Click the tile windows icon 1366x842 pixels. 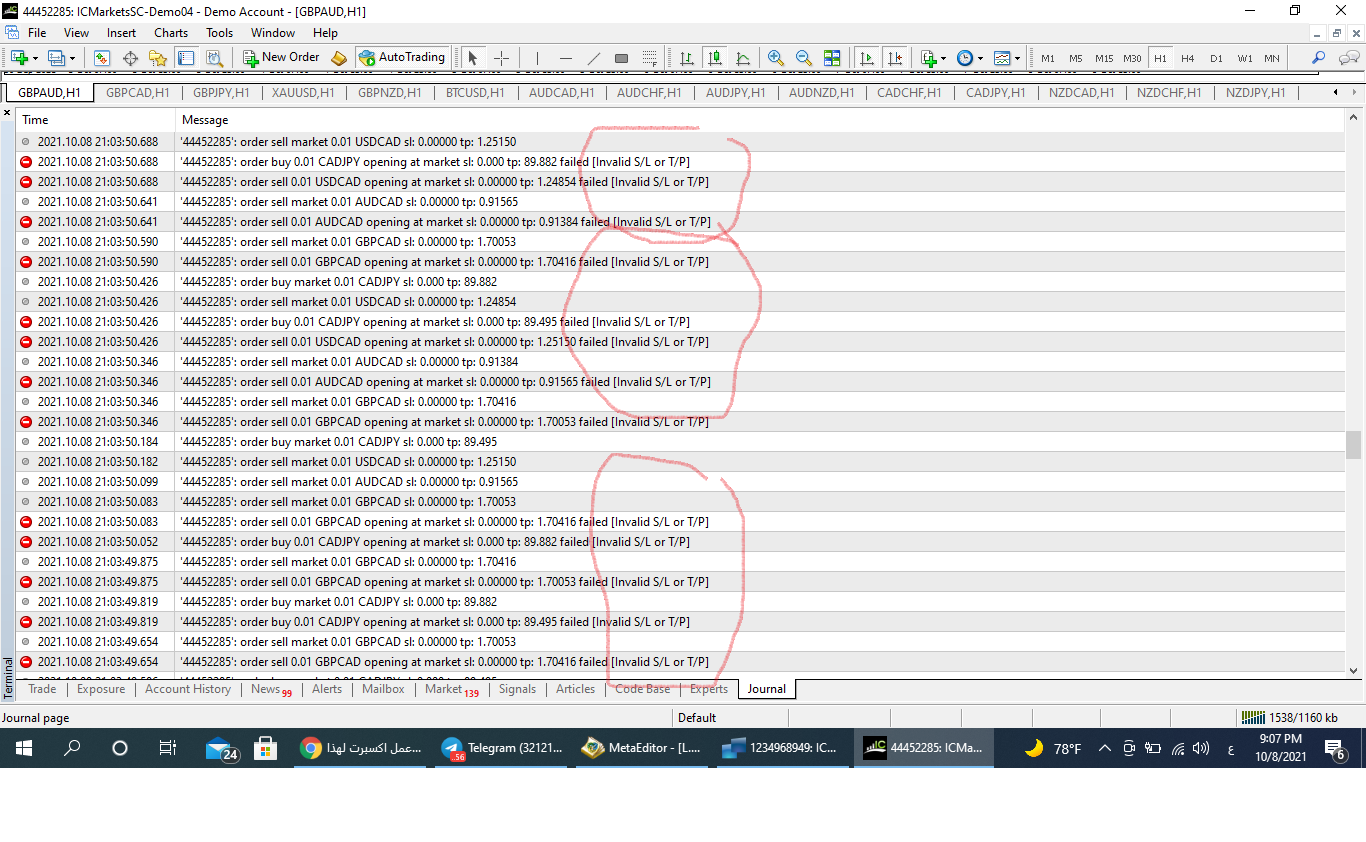[x=832, y=58]
